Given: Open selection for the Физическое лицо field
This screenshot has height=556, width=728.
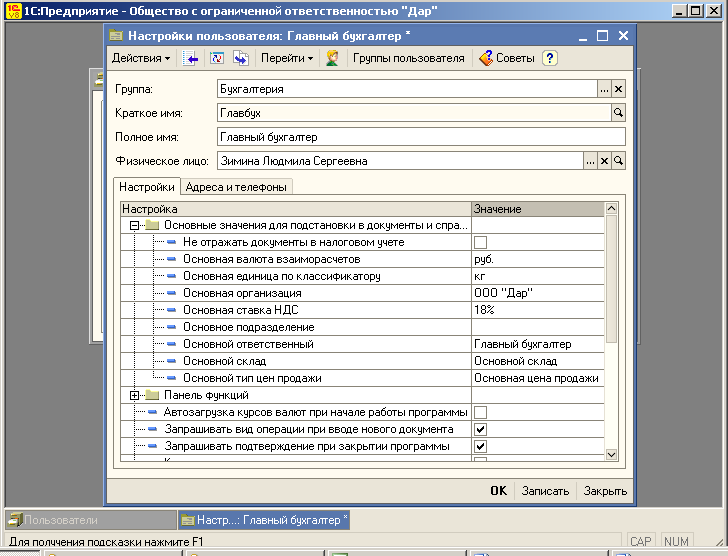Looking at the screenshot, I should pos(590,161).
